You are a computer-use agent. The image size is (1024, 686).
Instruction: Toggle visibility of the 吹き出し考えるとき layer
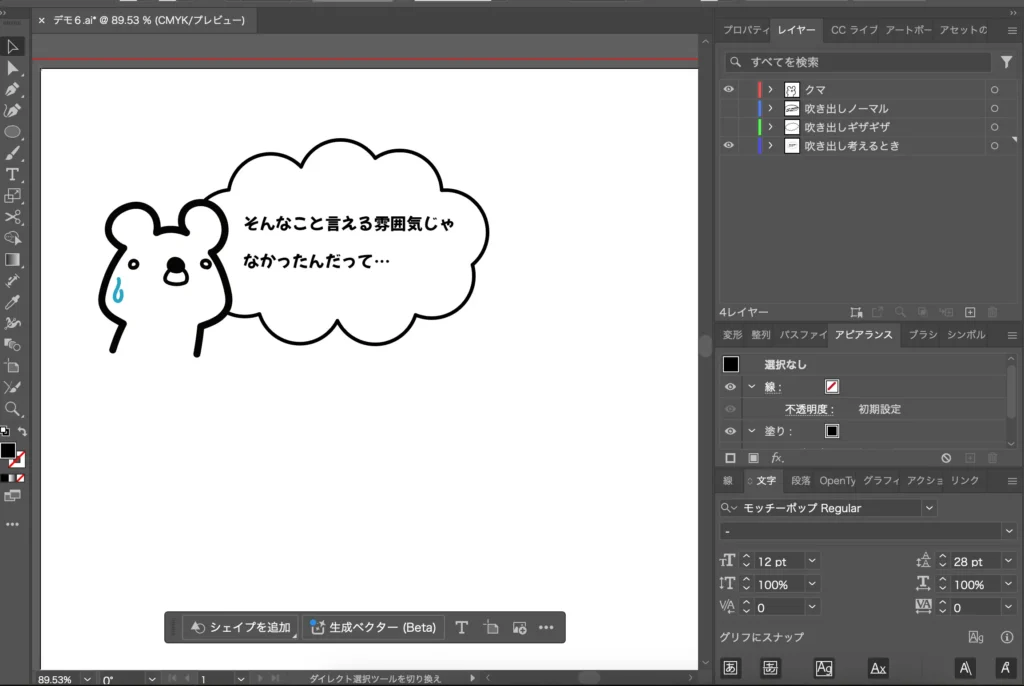click(729, 145)
